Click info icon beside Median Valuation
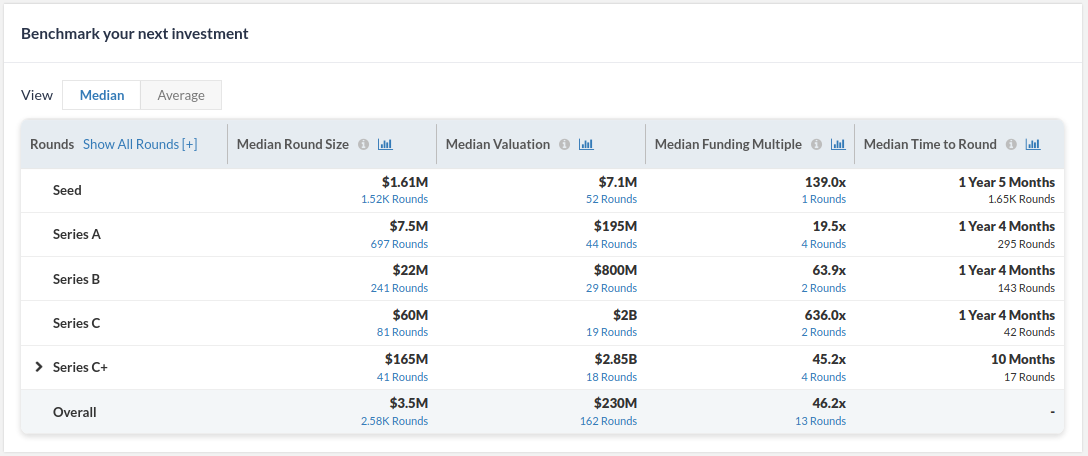1088x456 pixels. click(564, 144)
